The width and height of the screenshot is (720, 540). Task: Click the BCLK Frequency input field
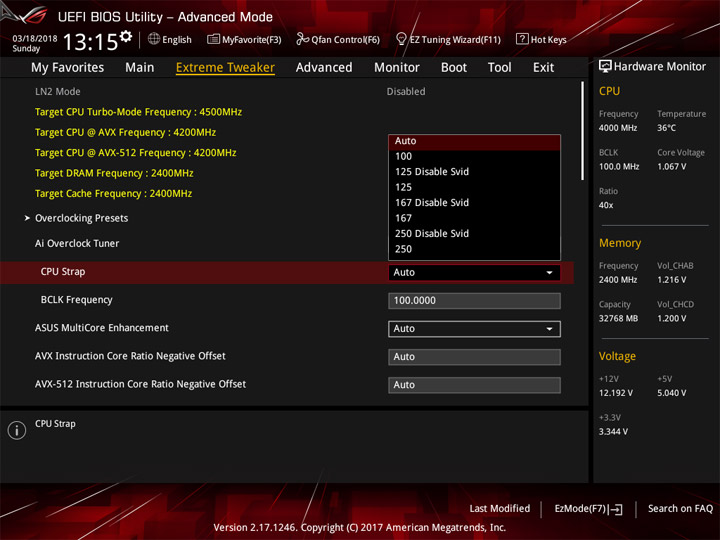tap(474, 301)
